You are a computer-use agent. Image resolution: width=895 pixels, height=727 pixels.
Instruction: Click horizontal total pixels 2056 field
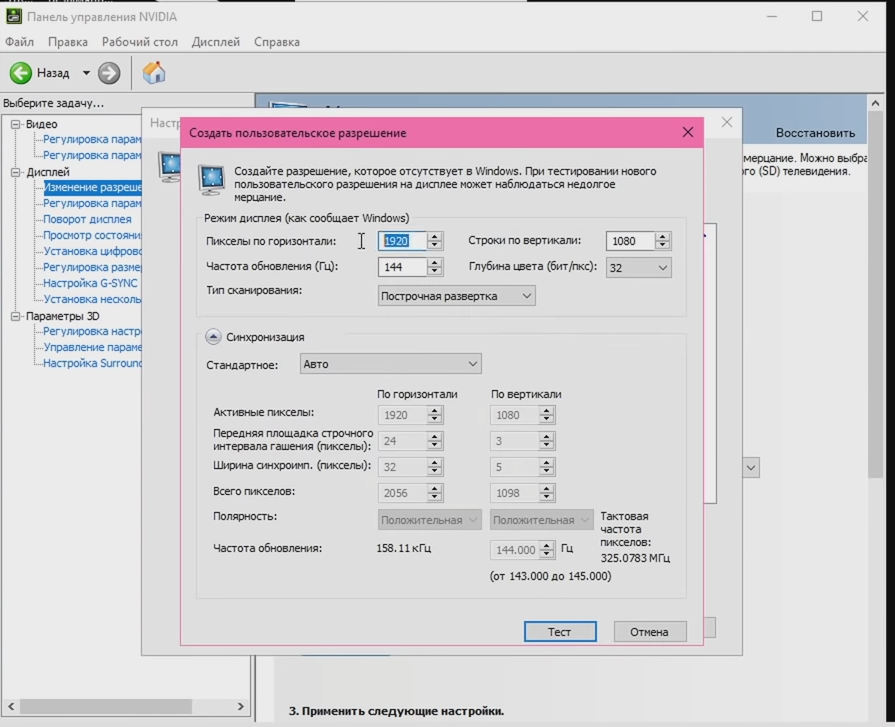402,492
